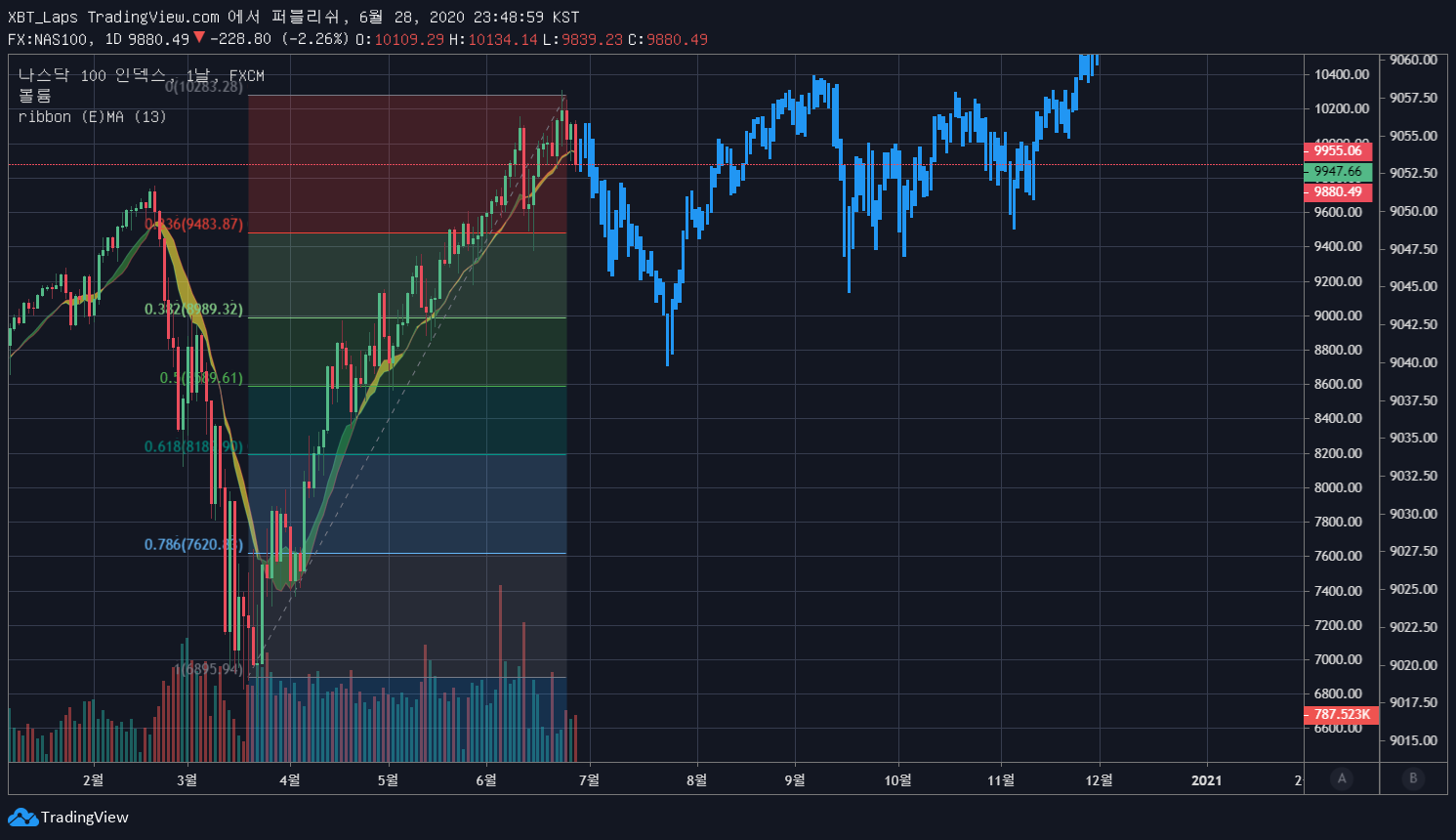Viewport: 1456px width, 840px height.
Task: Click the H:10134.14 high value in header
Action: coord(493,39)
